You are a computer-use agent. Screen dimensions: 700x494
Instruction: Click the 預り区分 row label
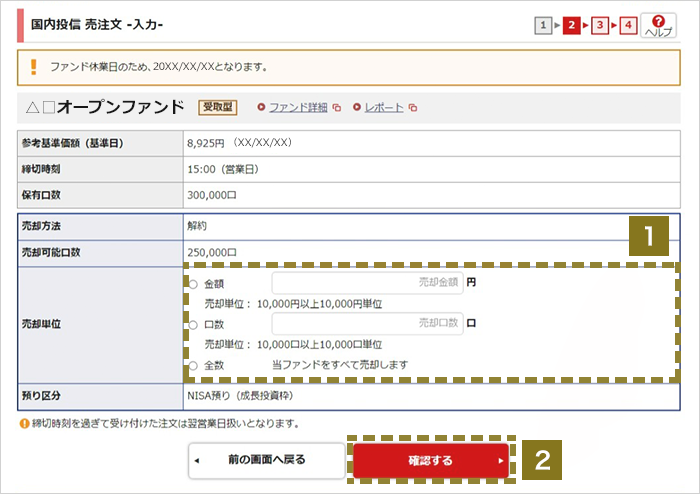[x=41, y=396]
